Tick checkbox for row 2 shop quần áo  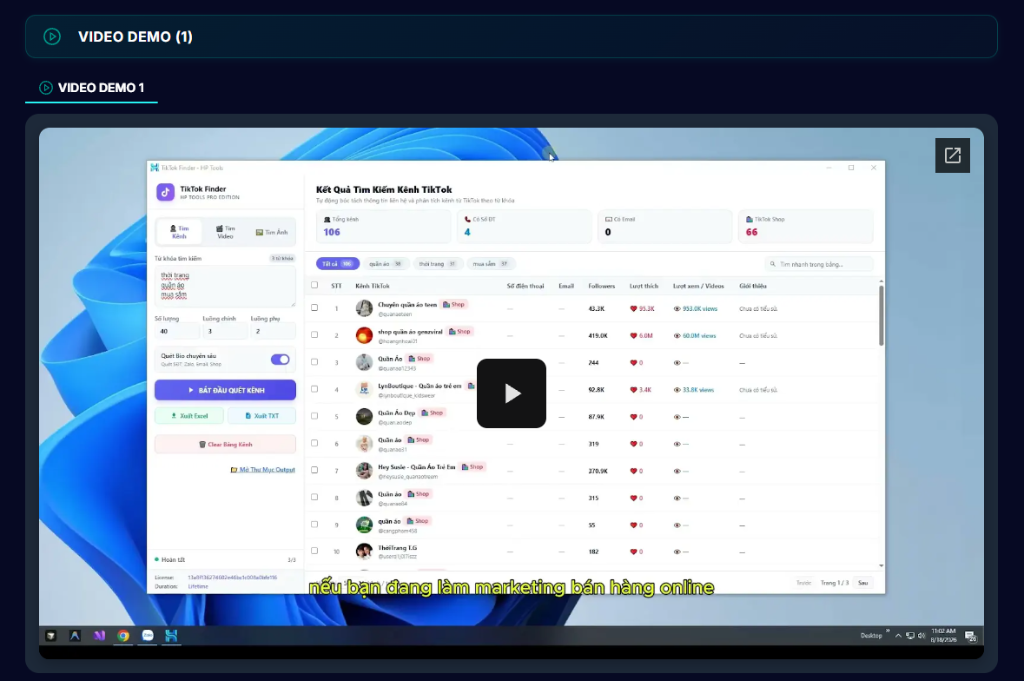(x=315, y=334)
